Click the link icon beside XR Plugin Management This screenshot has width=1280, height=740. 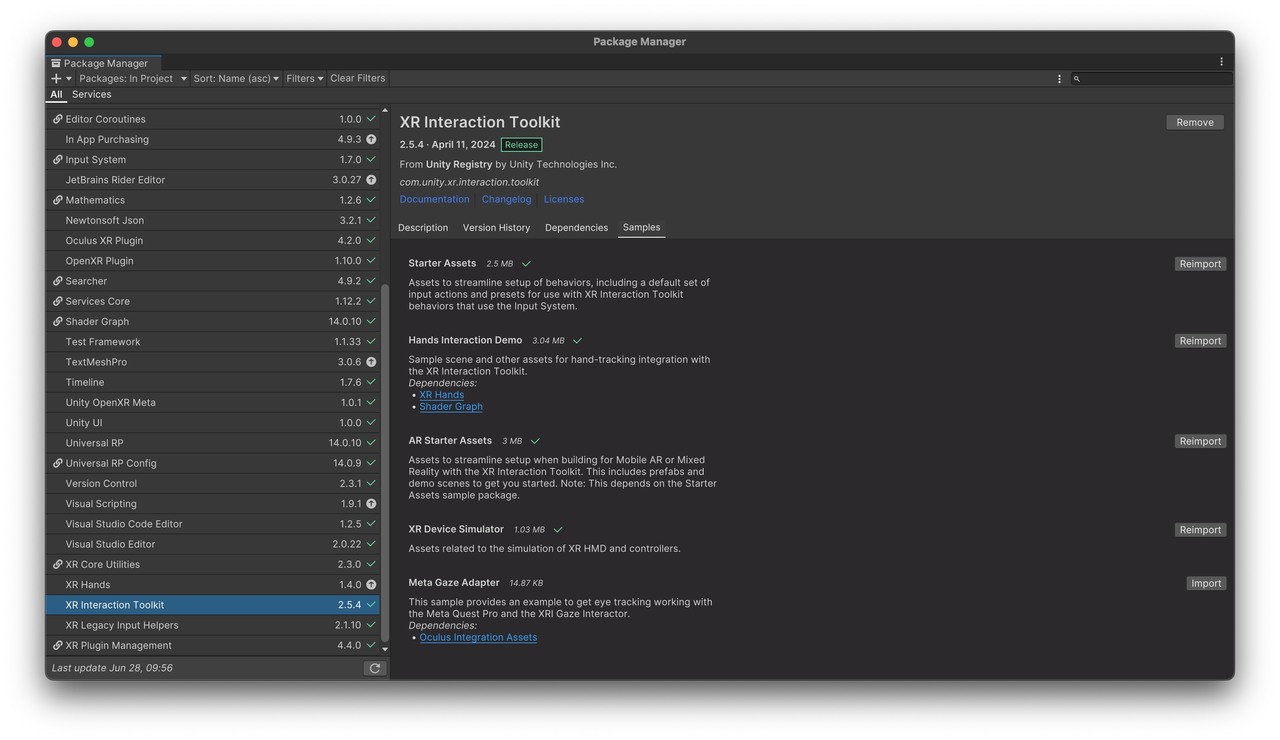pos(57,646)
